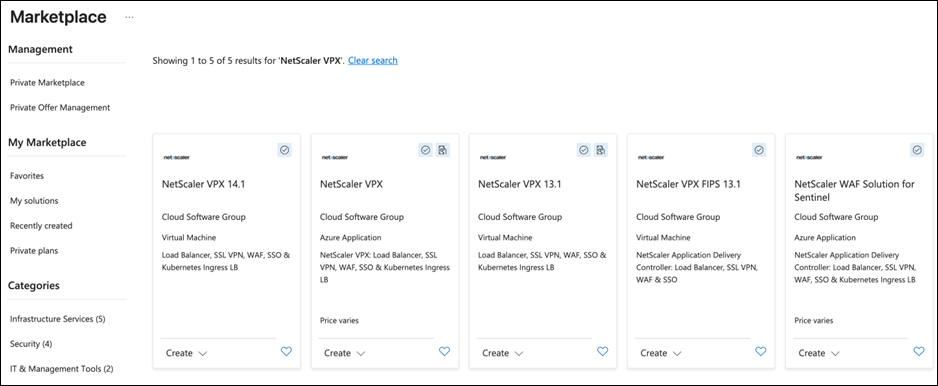This screenshot has height=386, width=938.
Task: Expand Create dropdown on NetScaler WAF Solution card
Action: tap(819, 353)
